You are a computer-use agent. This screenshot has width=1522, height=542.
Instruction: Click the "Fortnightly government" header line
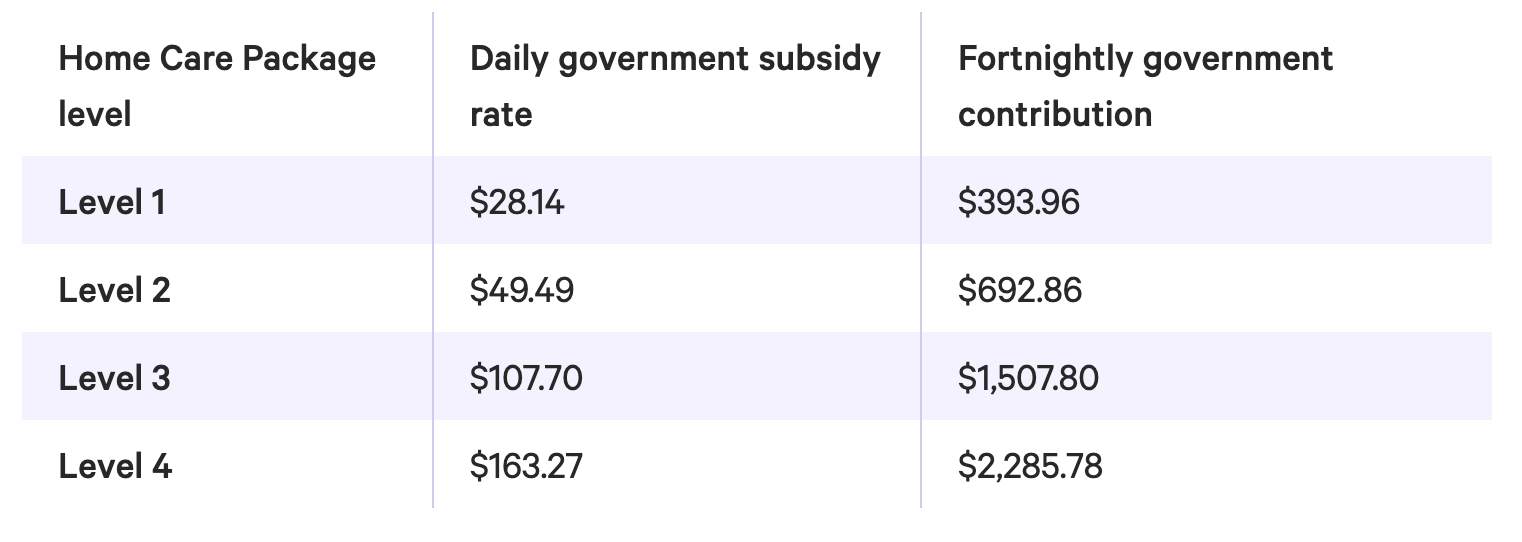coord(1145,59)
